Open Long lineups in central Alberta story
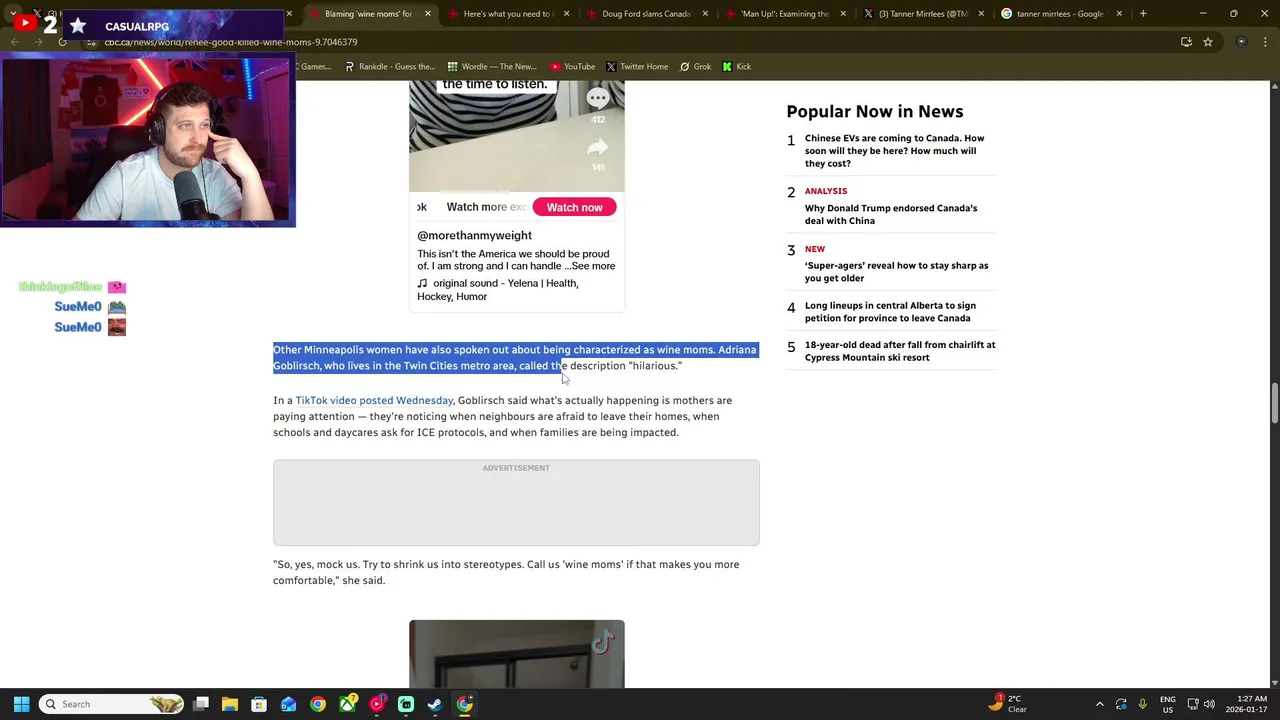 (890, 312)
